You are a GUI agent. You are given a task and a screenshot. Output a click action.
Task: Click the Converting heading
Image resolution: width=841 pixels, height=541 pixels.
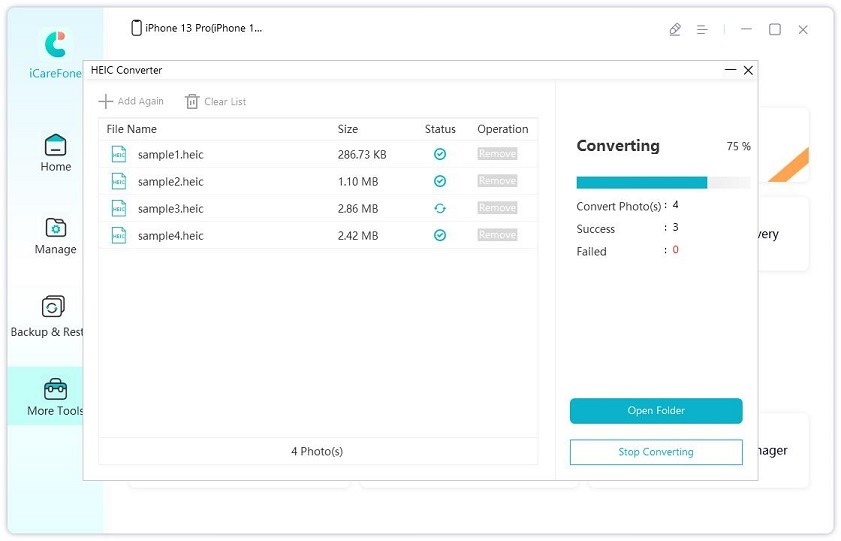coord(618,146)
